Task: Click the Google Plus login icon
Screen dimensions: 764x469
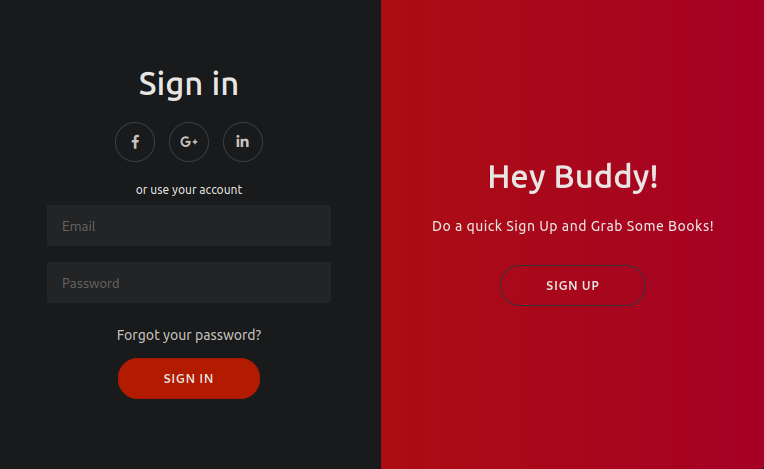Action: tap(189, 142)
